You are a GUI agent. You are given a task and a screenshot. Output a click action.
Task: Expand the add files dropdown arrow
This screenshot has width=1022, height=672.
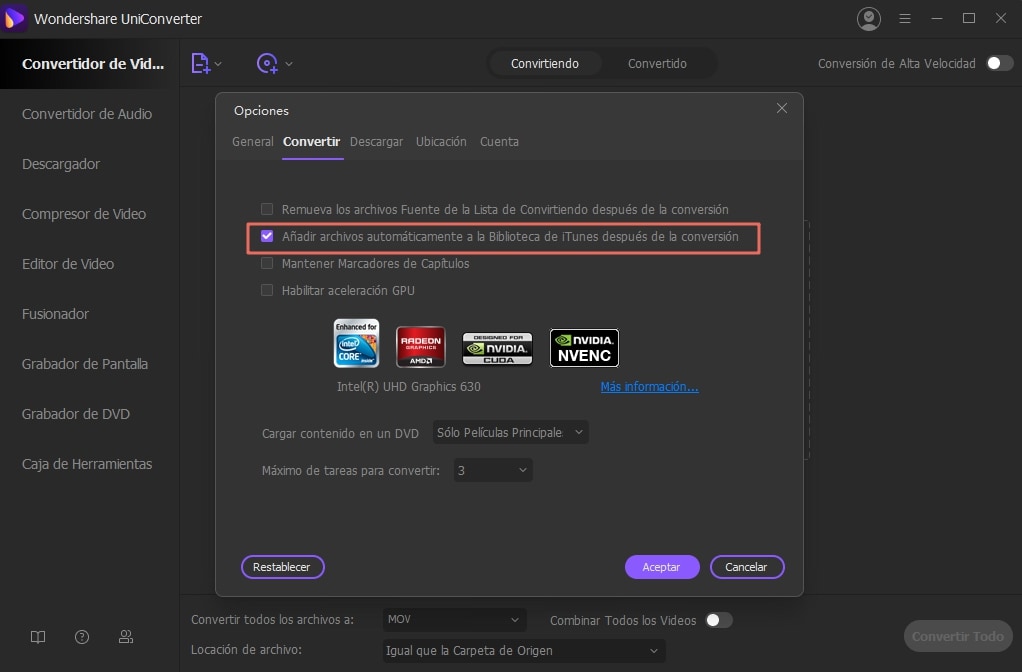tap(218, 64)
